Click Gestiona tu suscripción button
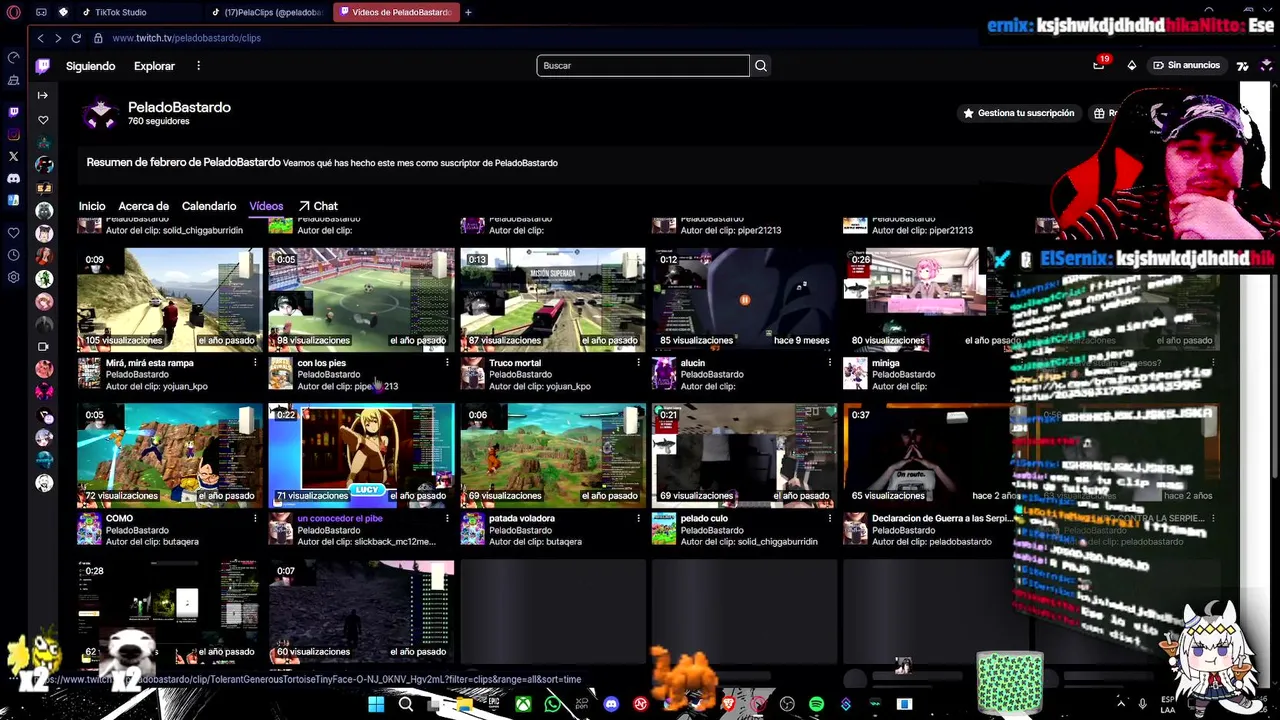This screenshot has width=1280, height=720. 1018,113
